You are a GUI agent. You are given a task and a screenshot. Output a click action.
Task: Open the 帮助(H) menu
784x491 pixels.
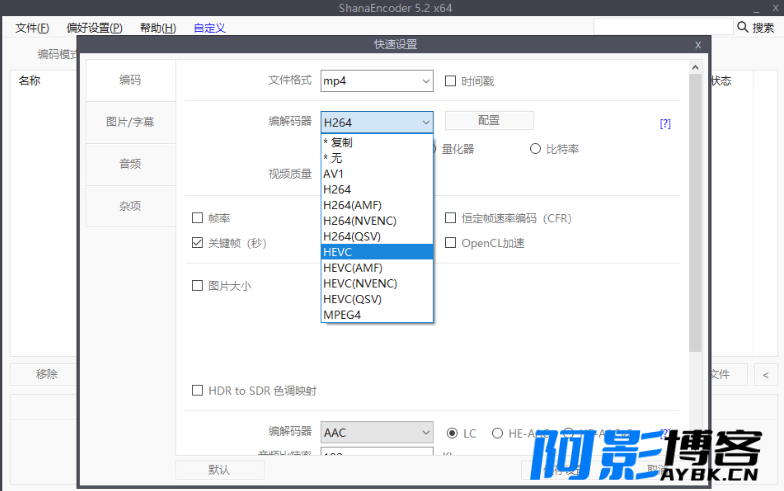tap(158, 28)
